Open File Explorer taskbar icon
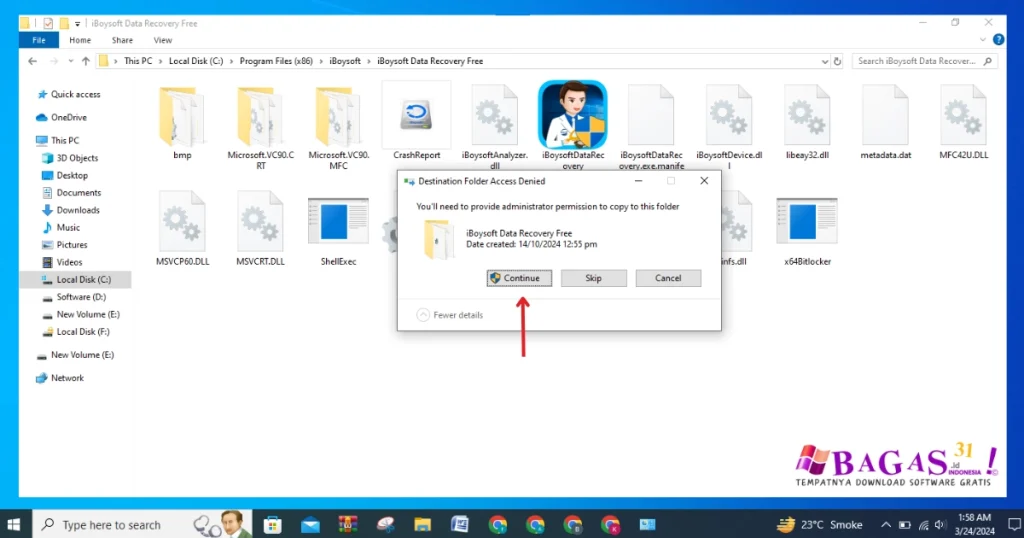The image size is (1024, 538). (423, 524)
